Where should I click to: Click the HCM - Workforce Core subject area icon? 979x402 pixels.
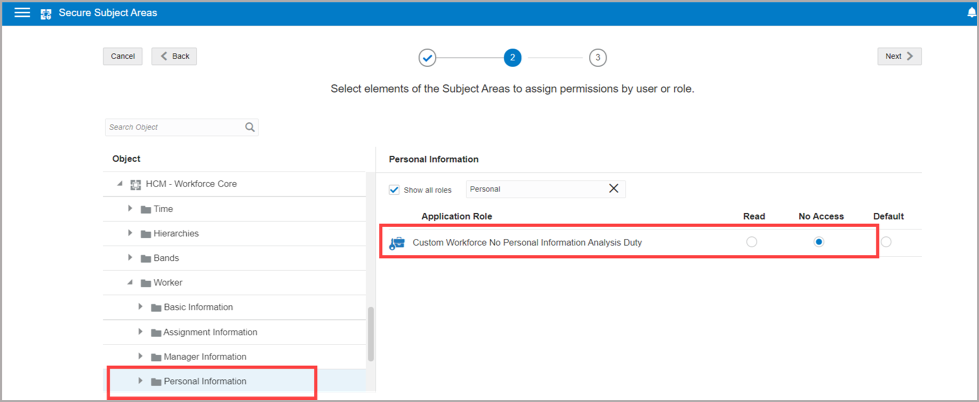pyautogui.click(x=135, y=184)
